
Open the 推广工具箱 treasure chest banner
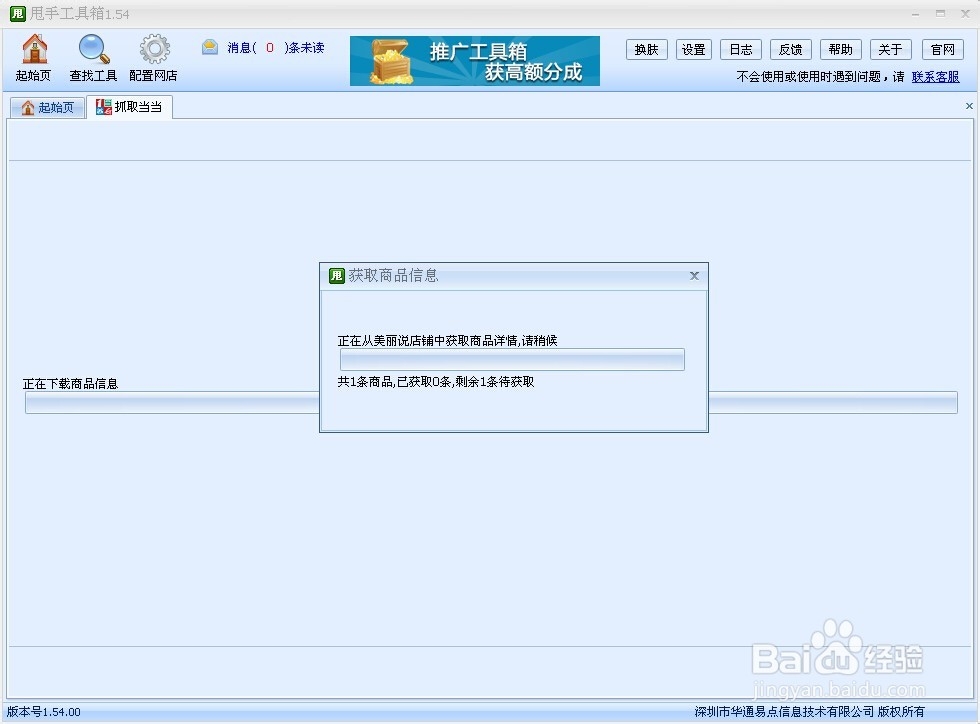(473, 60)
